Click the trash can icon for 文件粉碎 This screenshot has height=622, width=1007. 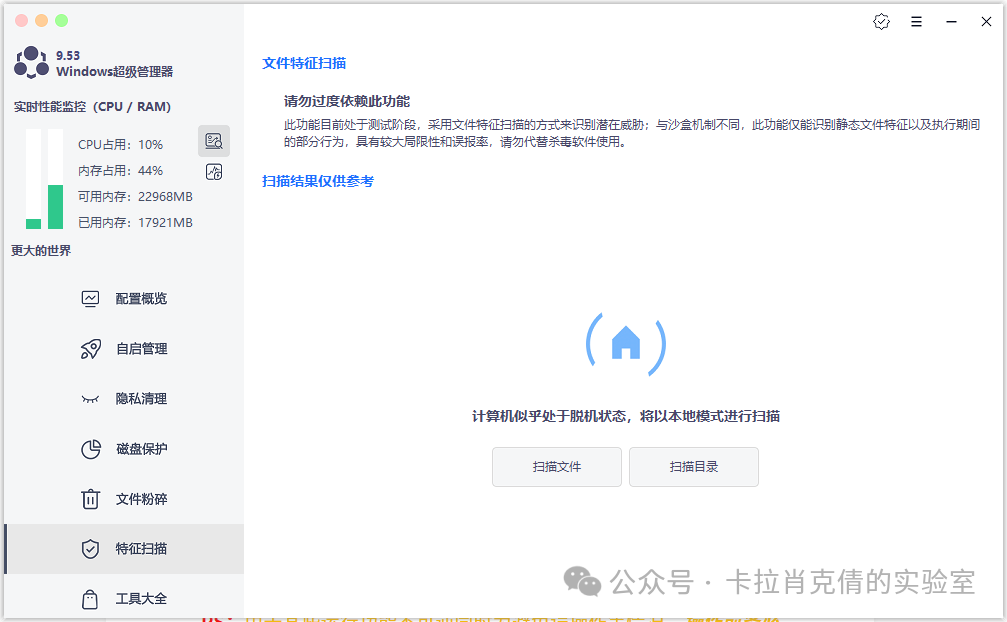point(91,499)
